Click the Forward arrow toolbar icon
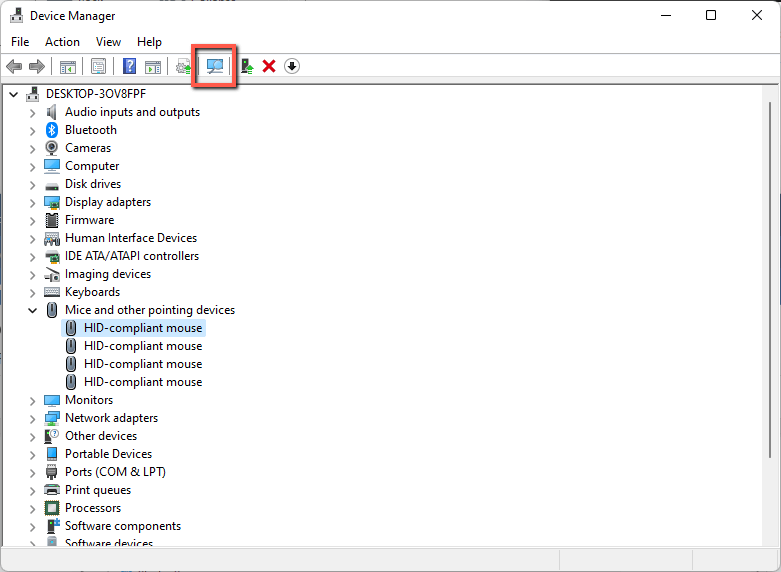This screenshot has width=781, height=572. [x=37, y=66]
